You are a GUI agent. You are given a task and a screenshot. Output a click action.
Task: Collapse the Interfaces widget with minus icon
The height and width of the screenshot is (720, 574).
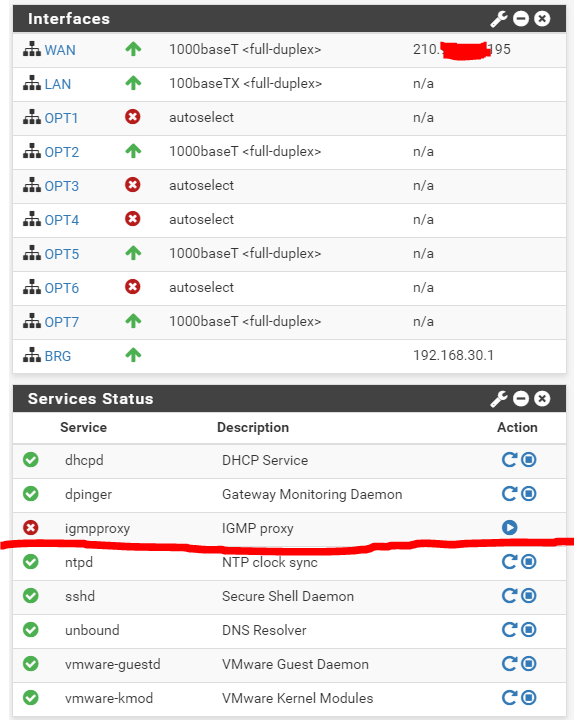(521, 19)
